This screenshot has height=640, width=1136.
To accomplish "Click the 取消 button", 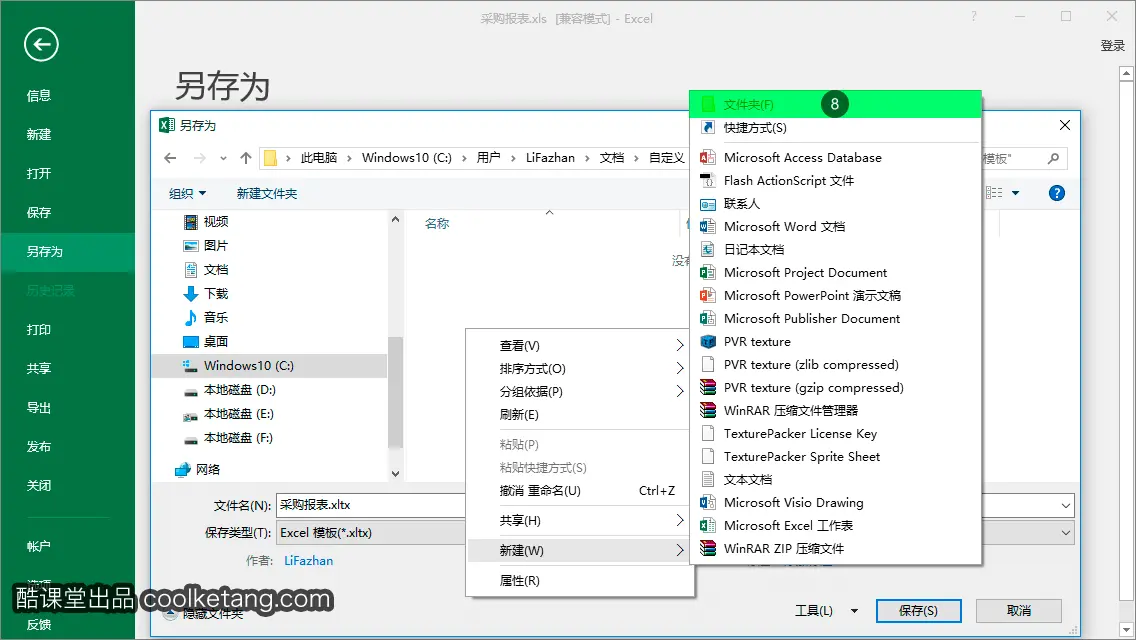I will (1019, 611).
